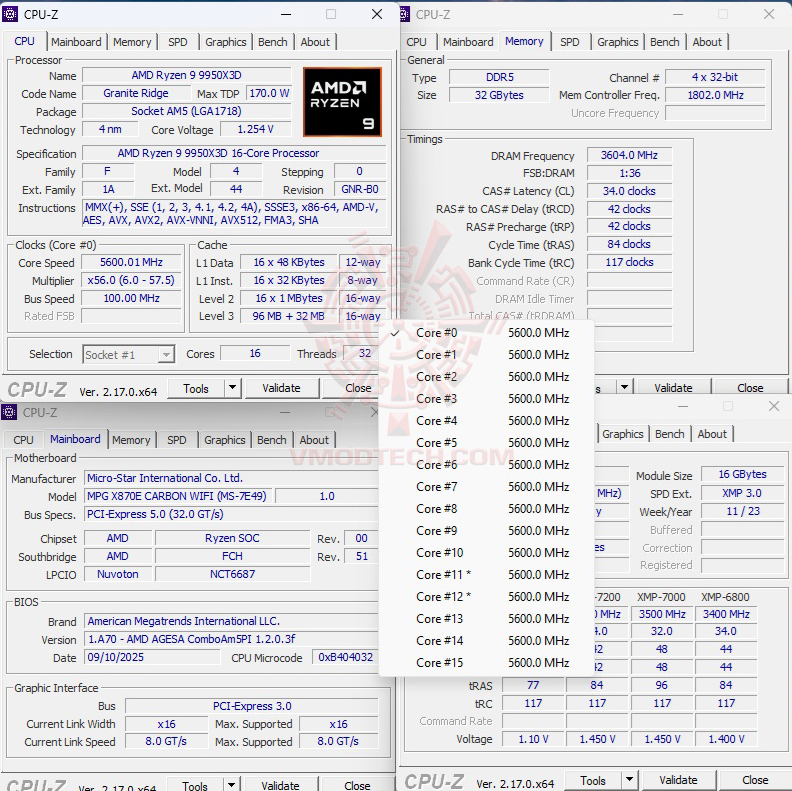Open Memory tab in Mainboard window
The width and height of the screenshot is (792, 791).
[131, 440]
